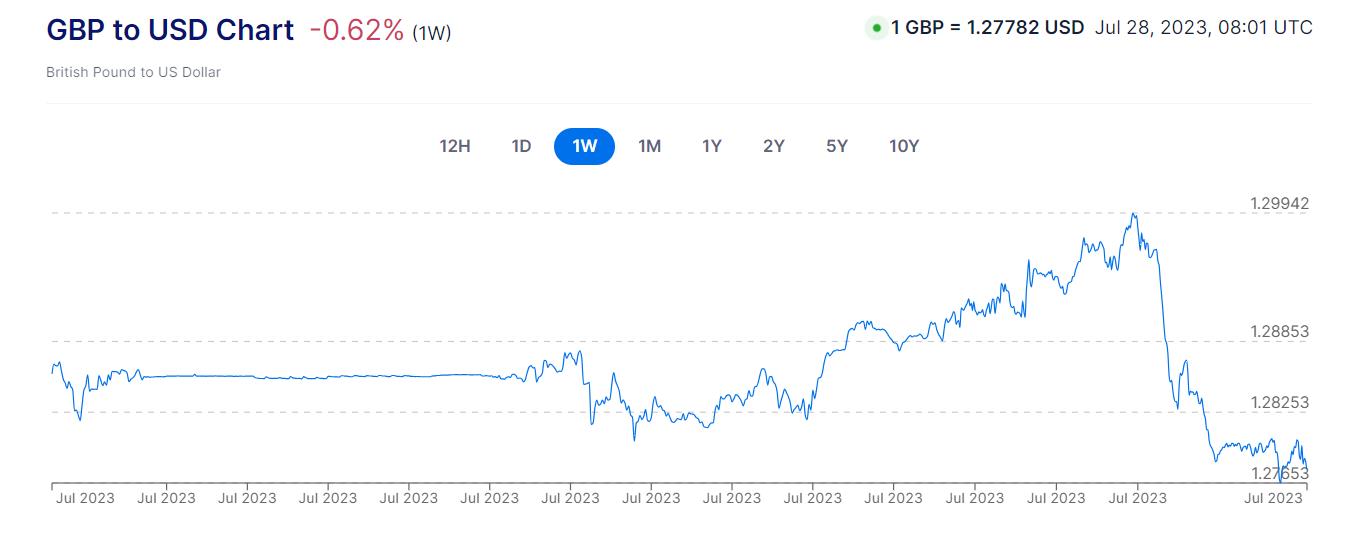Select the active 1W range tab
The image size is (1358, 538).
[x=584, y=146]
